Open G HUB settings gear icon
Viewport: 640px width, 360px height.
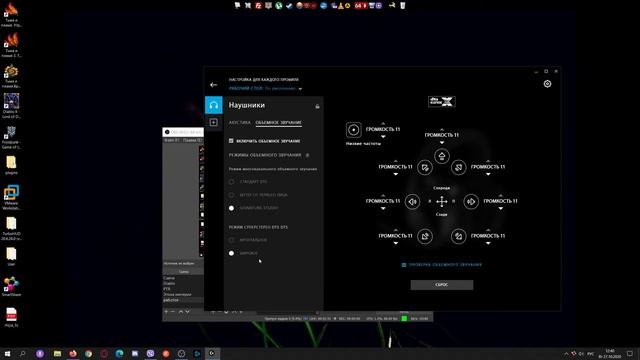[x=547, y=84]
